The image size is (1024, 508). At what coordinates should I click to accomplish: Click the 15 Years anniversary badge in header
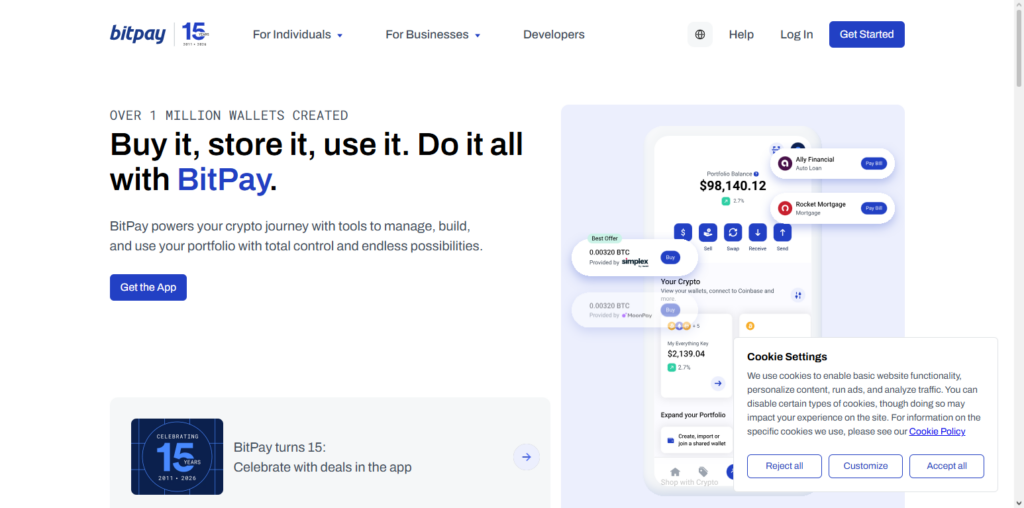click(x=195, y=34)
